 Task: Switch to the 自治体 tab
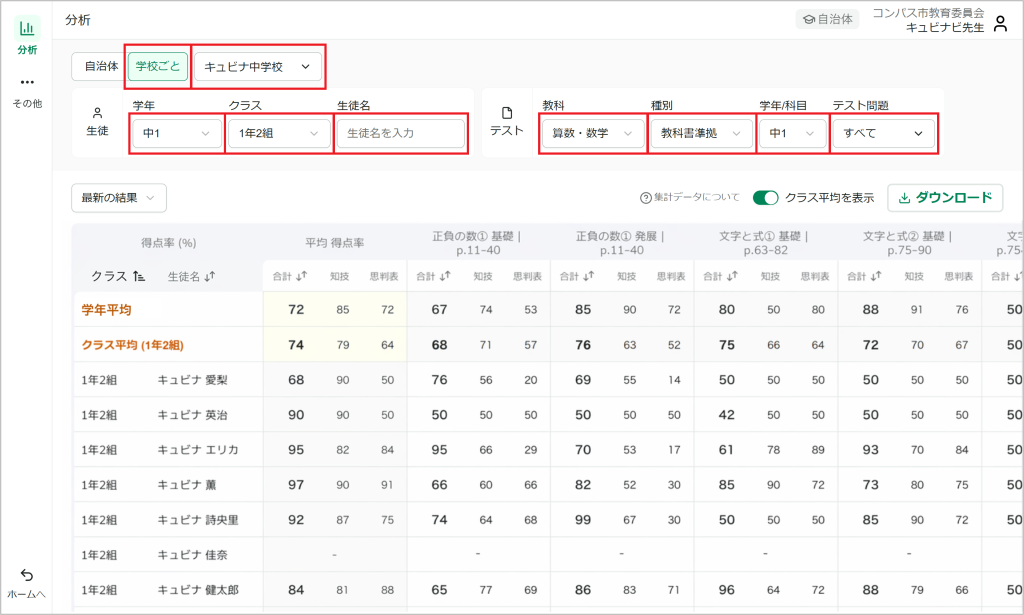(101, 67)
